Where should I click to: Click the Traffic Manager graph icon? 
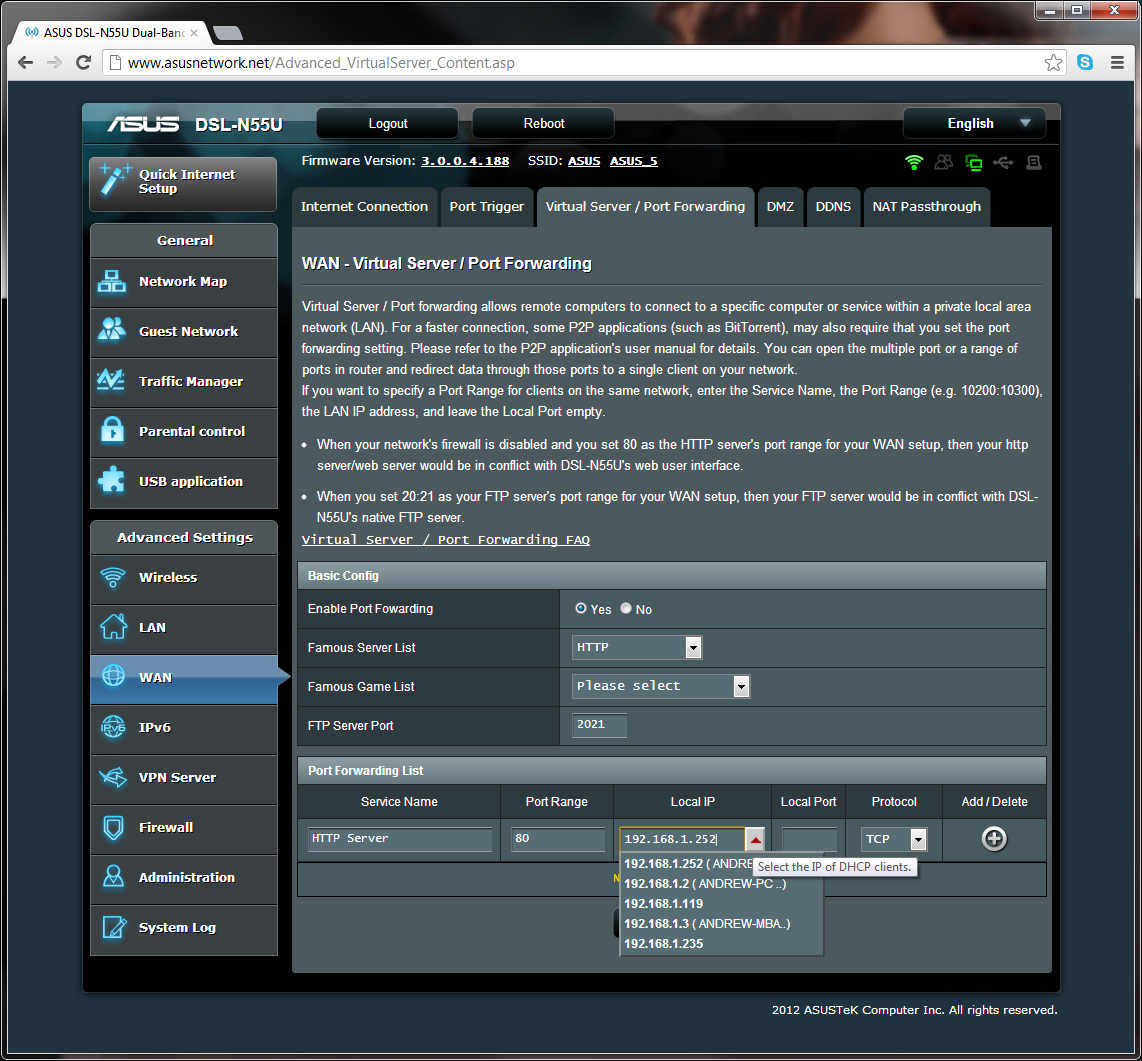[111, 380]
